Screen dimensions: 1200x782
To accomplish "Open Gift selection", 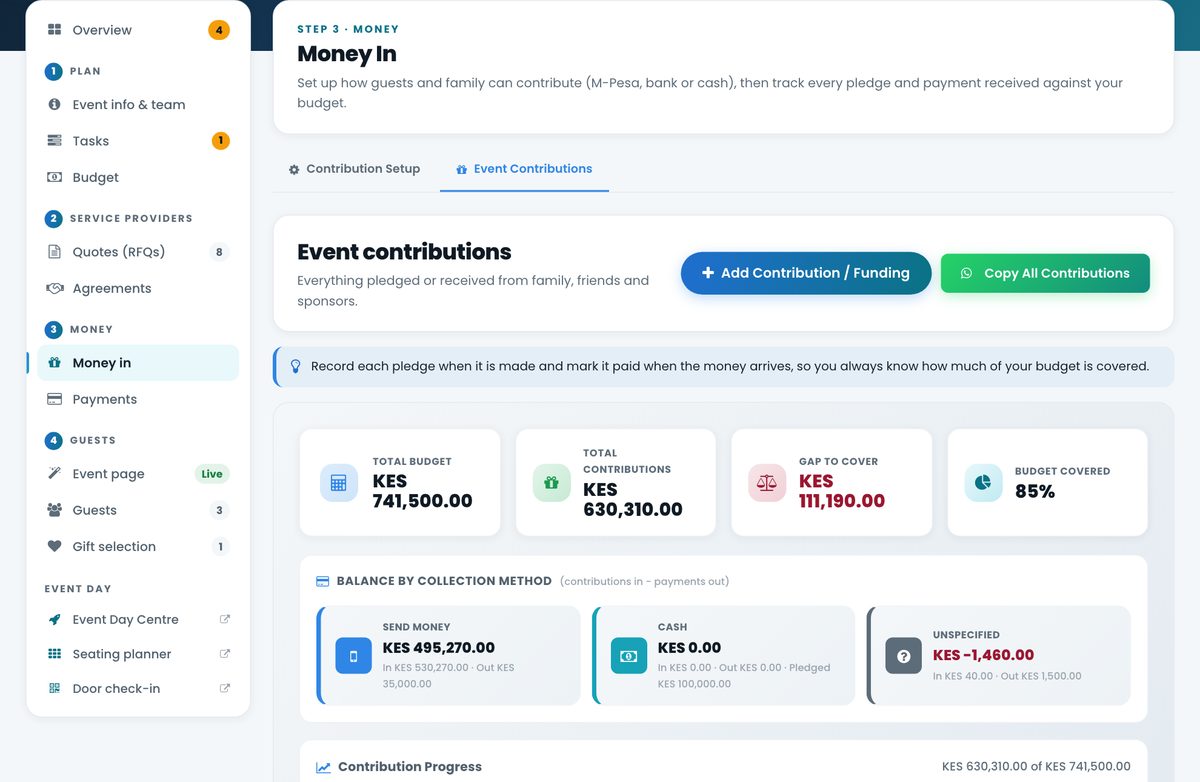I will point(138,546).
